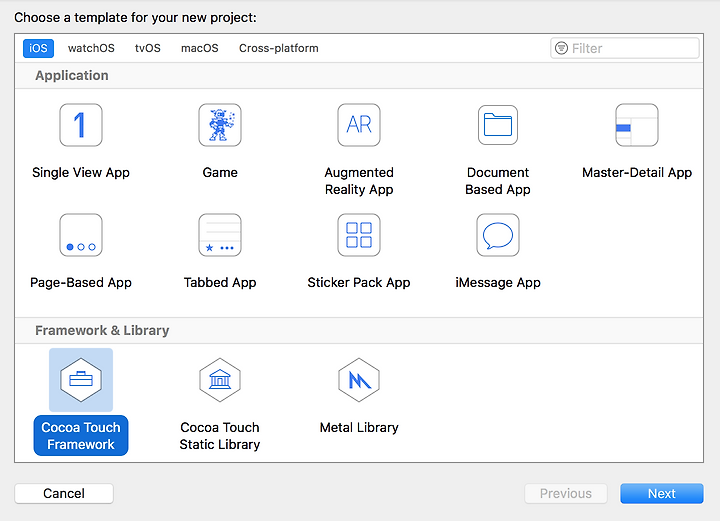Select the Augmented Reality App icon
This screenshot has width=720, height=521.
point(359,125)
